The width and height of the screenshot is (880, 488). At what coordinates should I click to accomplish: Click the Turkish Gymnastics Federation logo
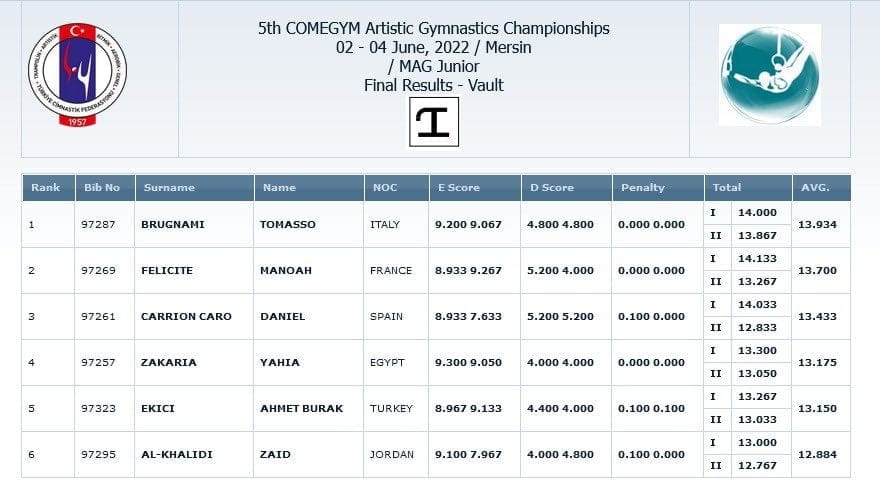pos(77,75)
